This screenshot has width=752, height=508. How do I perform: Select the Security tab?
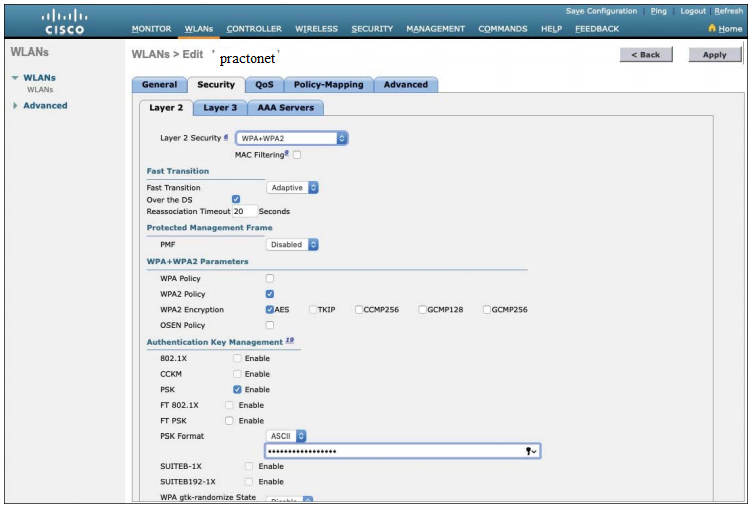coord(216,84)
